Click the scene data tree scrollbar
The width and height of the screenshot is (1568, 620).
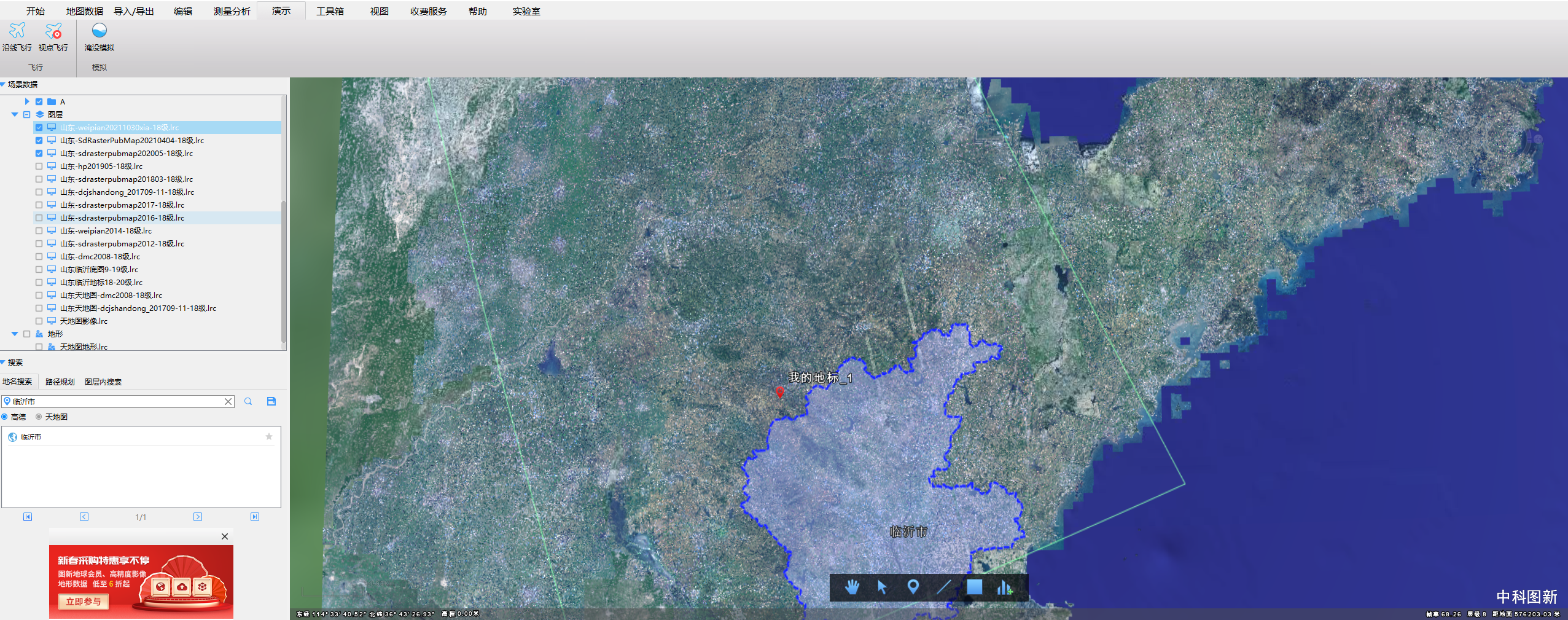(x=284, y=270)
